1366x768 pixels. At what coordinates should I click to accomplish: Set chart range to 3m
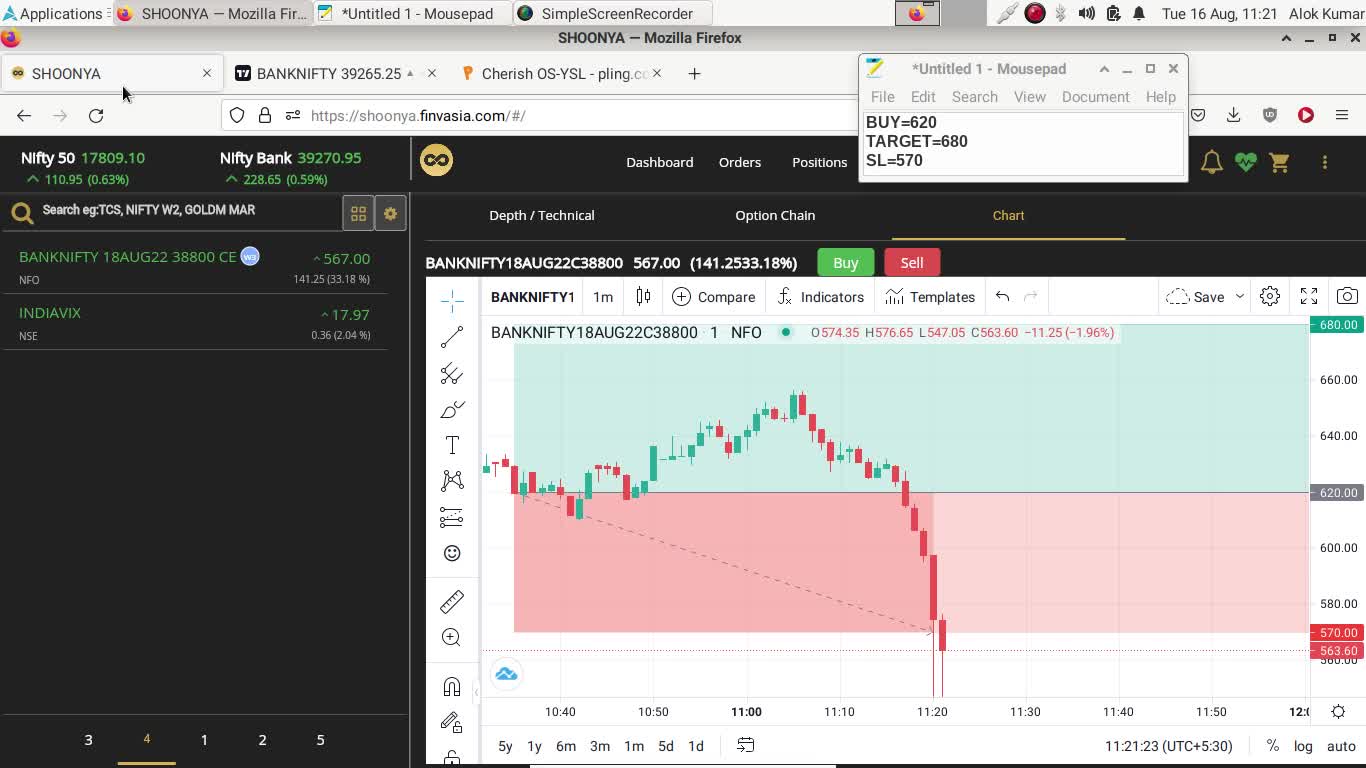(600, 746)
